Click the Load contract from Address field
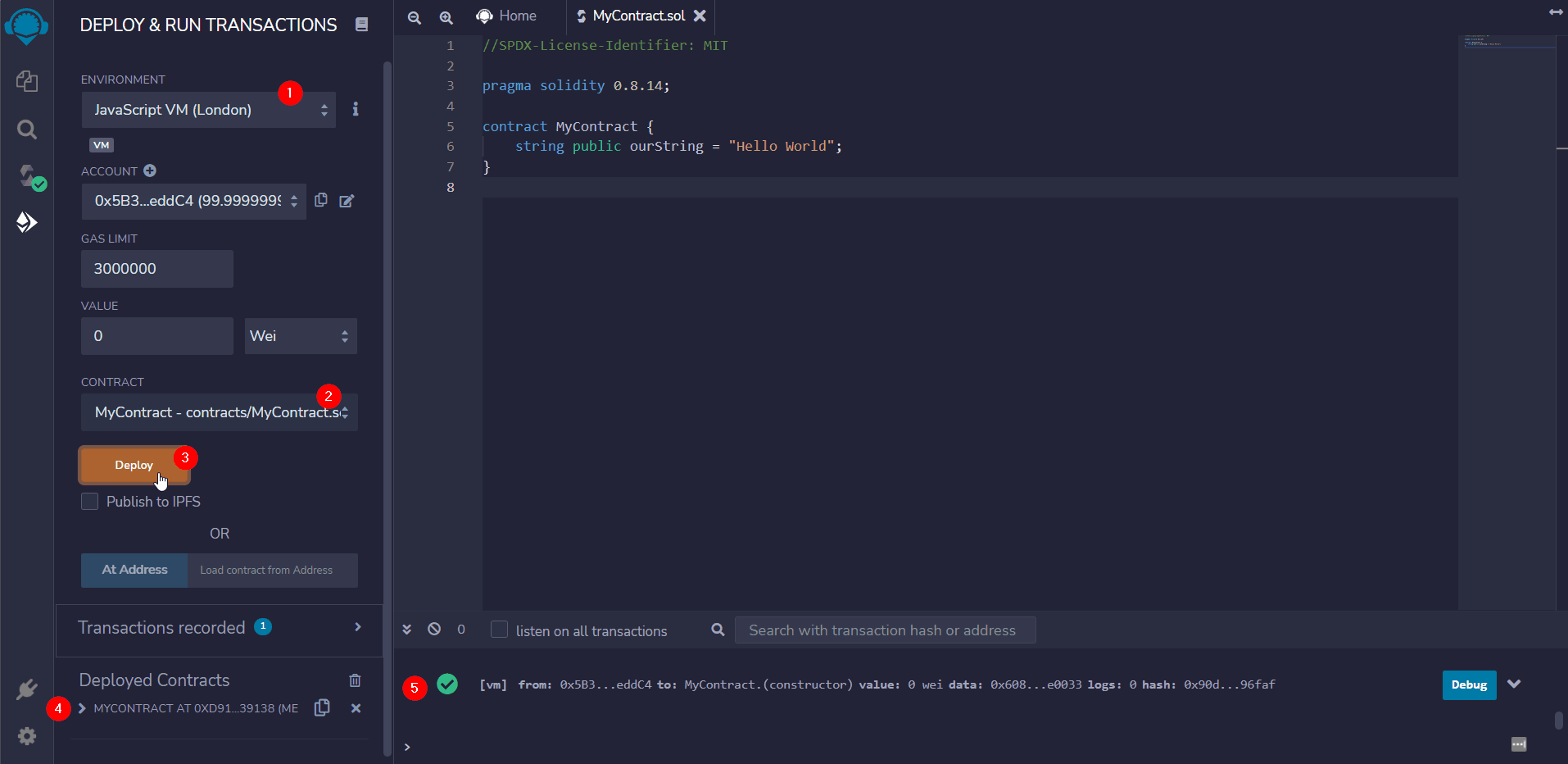The image size is (1568, 764). click(272, 570)
